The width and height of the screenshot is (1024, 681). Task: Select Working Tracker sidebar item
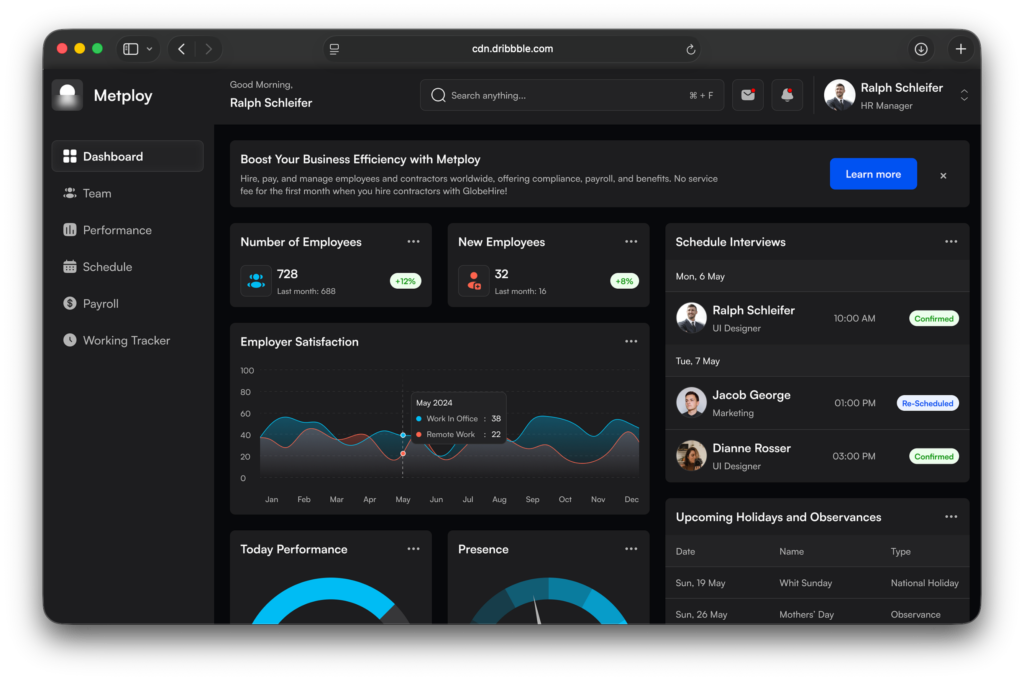[126, 340]
